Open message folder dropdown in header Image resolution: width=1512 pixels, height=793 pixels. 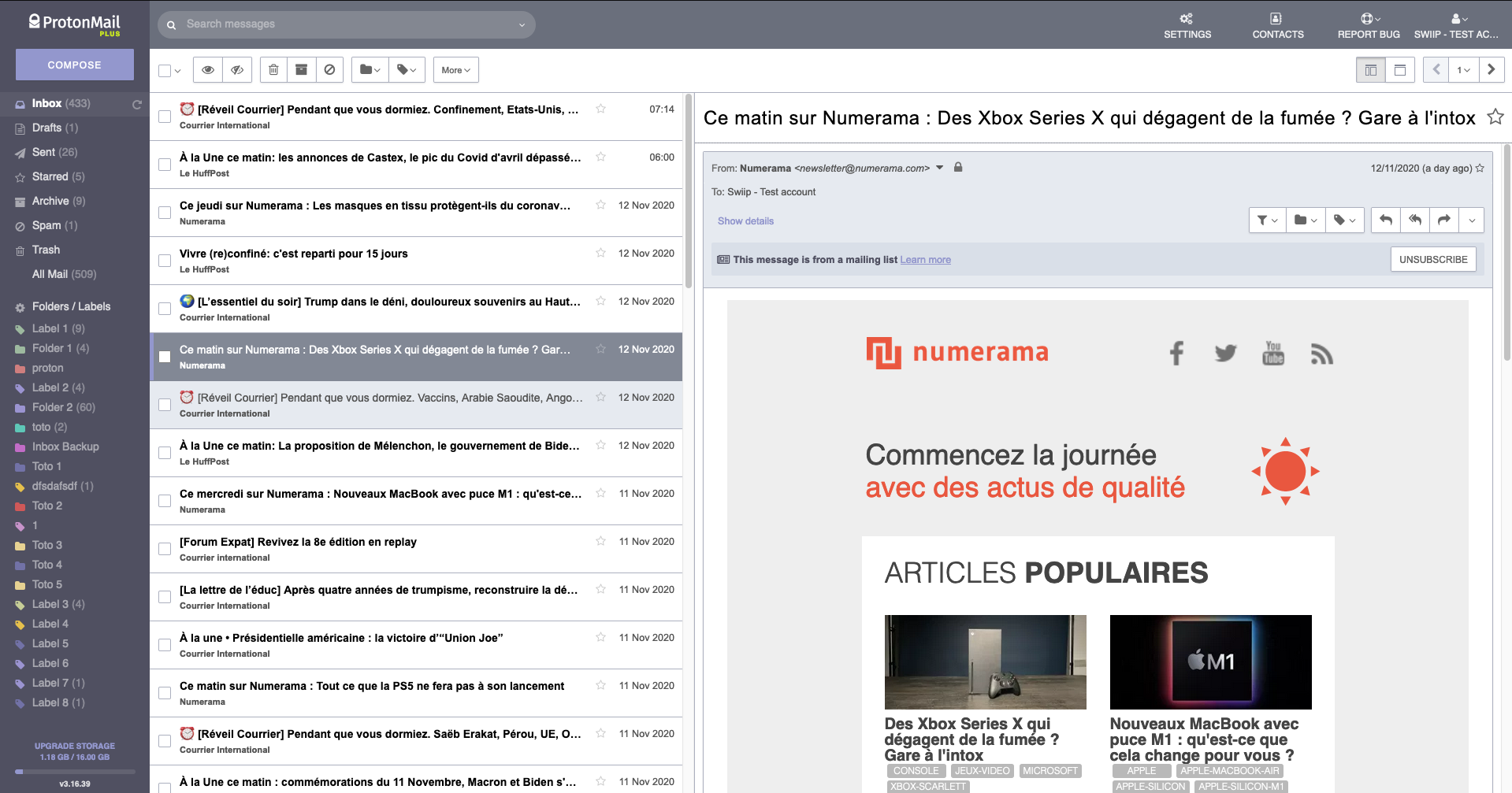pos(1305,220)
